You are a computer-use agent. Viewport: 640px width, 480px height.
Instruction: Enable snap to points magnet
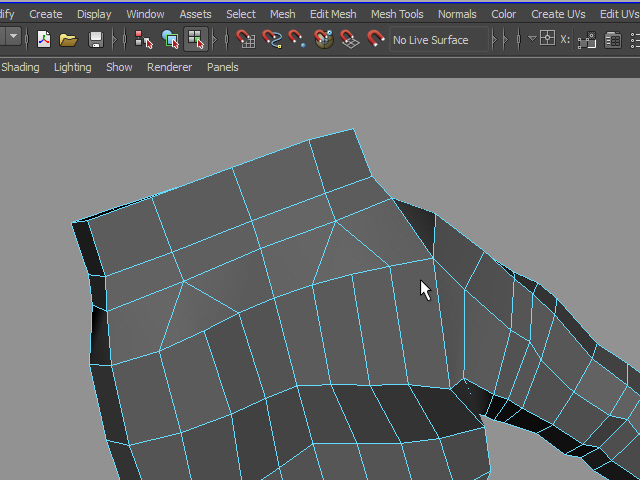(x=297, y=40)
